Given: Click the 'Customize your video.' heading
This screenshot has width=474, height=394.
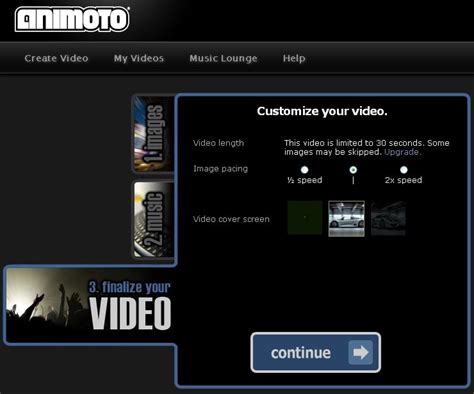Looking at the screenshot, I should (x=322, y=111).
